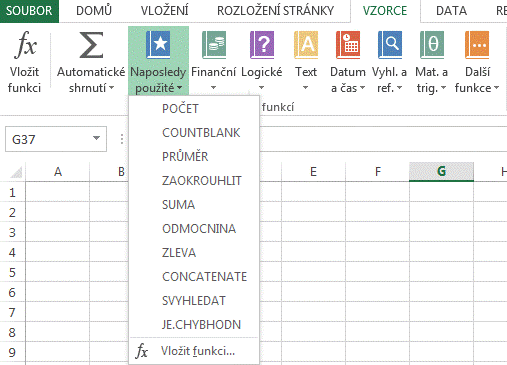Open Automatické shrnutí sigma icon
Viewport: 507px width, 365px height.
[91, 45]
